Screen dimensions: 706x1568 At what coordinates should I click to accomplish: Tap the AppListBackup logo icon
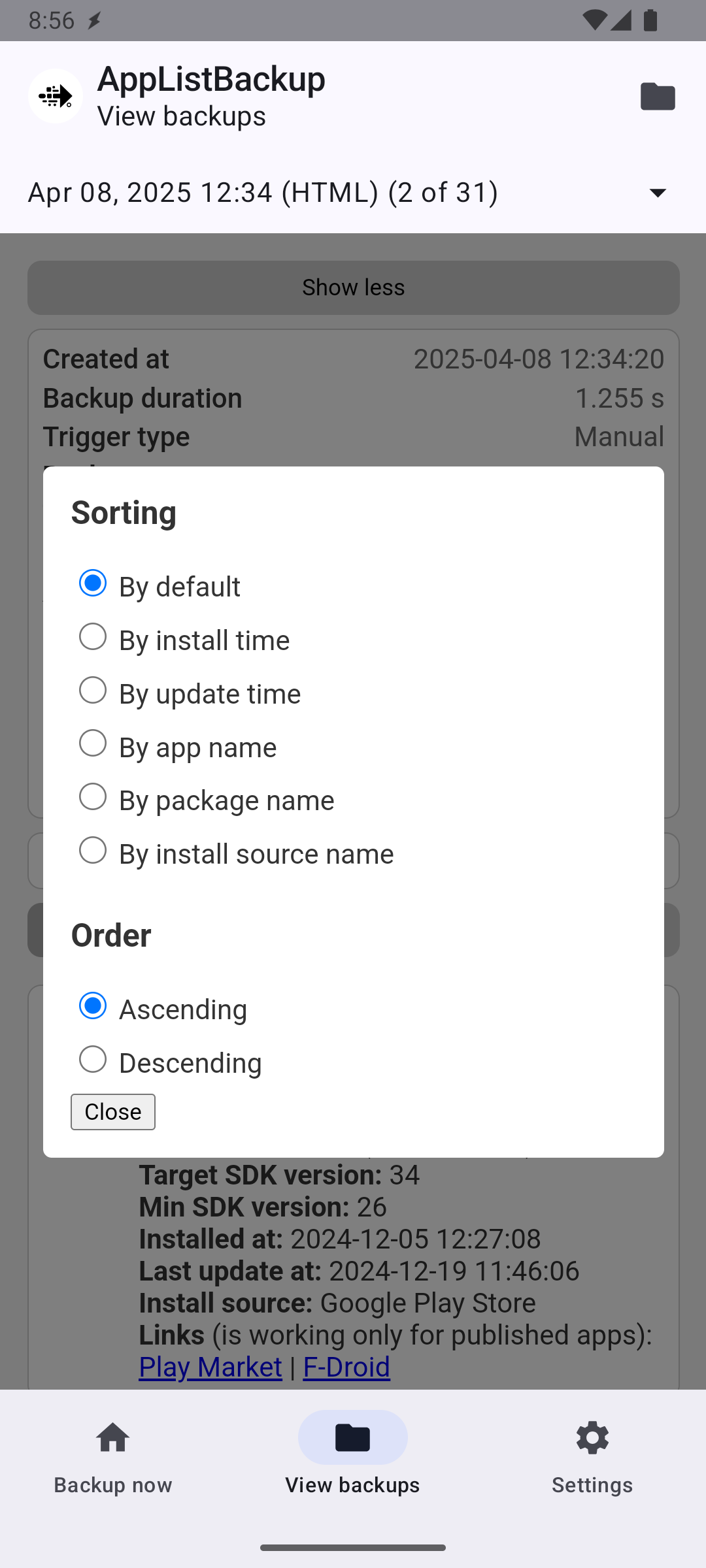click(56, 96)
